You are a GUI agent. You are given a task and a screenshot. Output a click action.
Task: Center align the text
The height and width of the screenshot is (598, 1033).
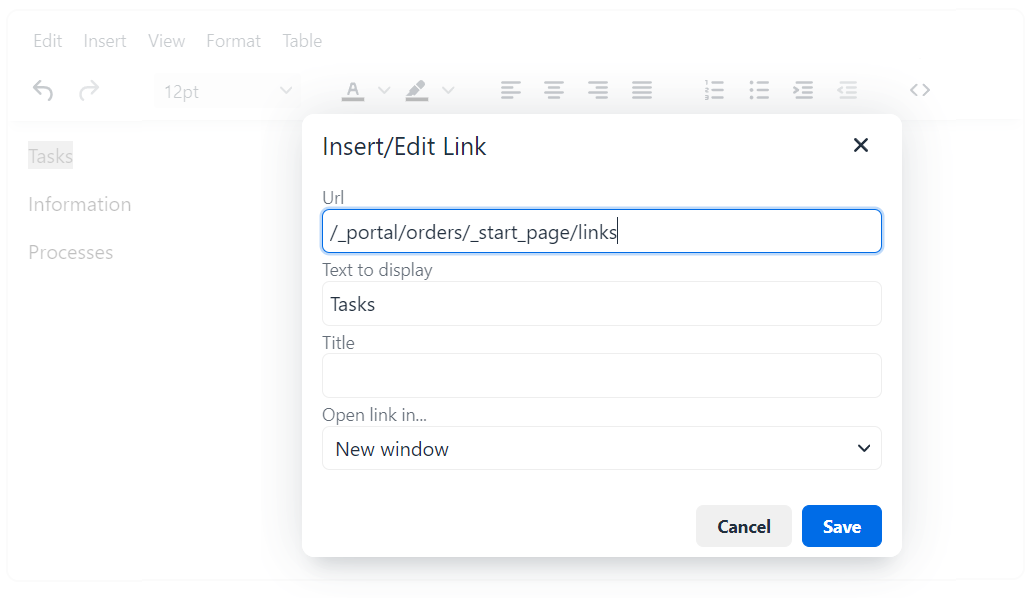point(554,90)
